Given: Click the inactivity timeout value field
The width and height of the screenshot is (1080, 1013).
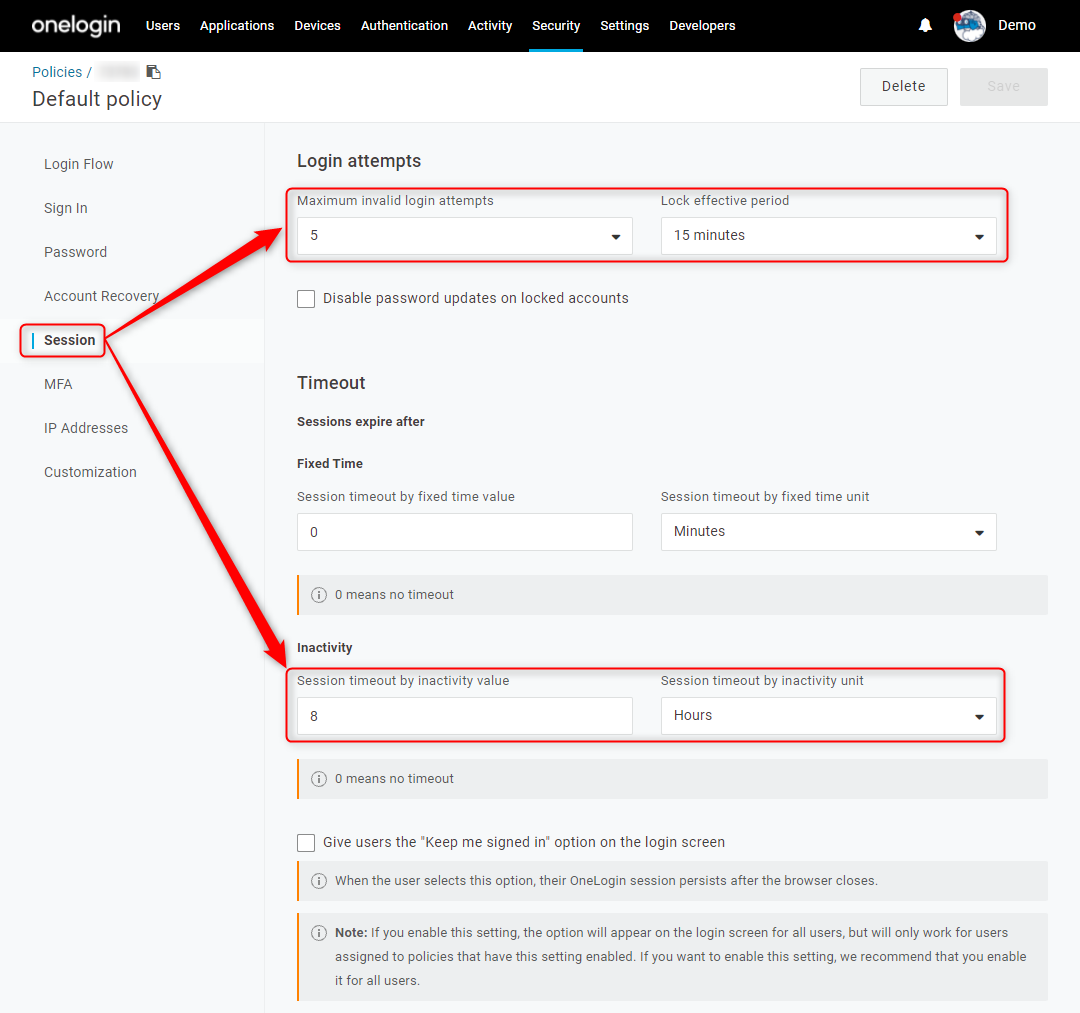Looking at the screenshot, I should point(465,716).
